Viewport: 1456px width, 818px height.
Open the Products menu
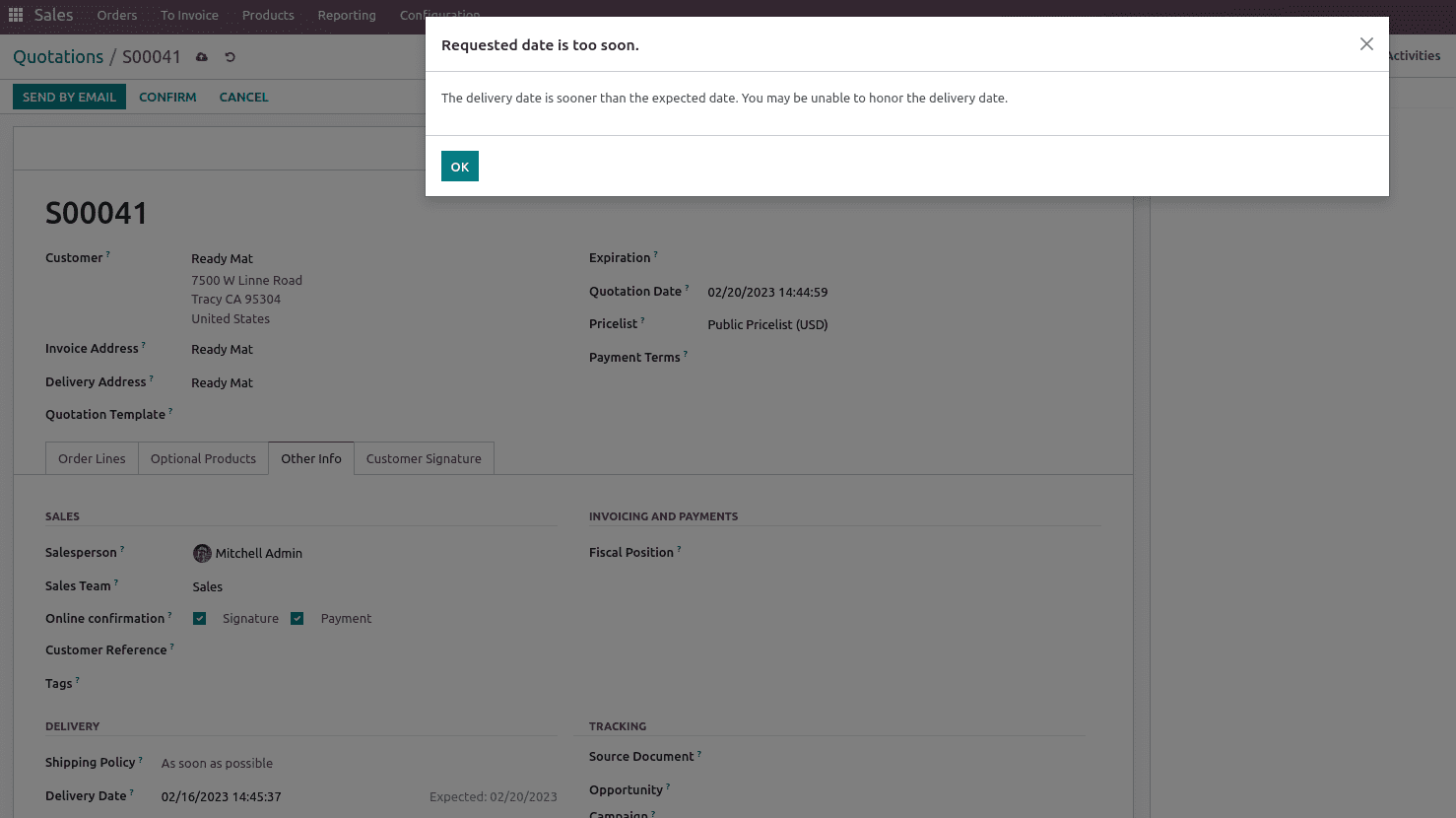click(x=268, y=15)
